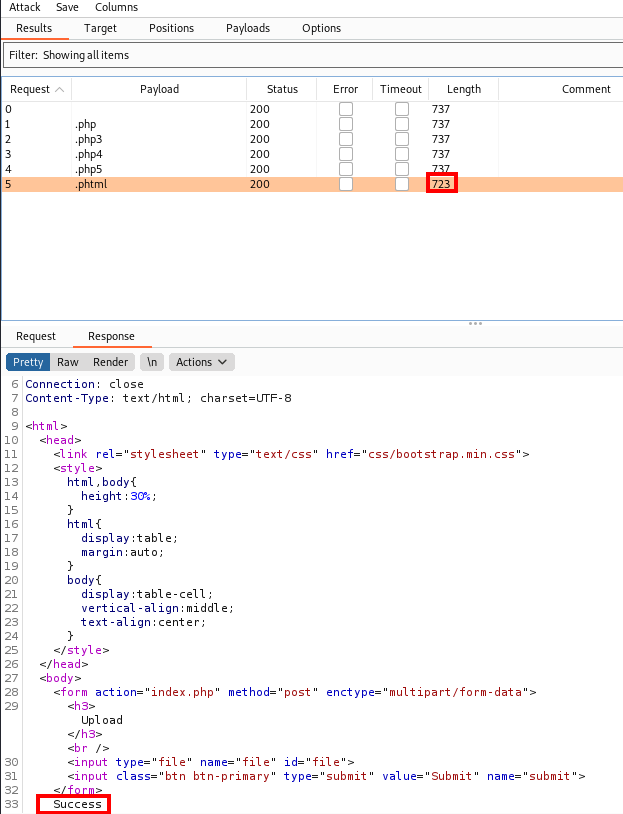Switch to Raw view
Image resolution: width=623 pixels, height=814 pixels.
coord(68,362)
